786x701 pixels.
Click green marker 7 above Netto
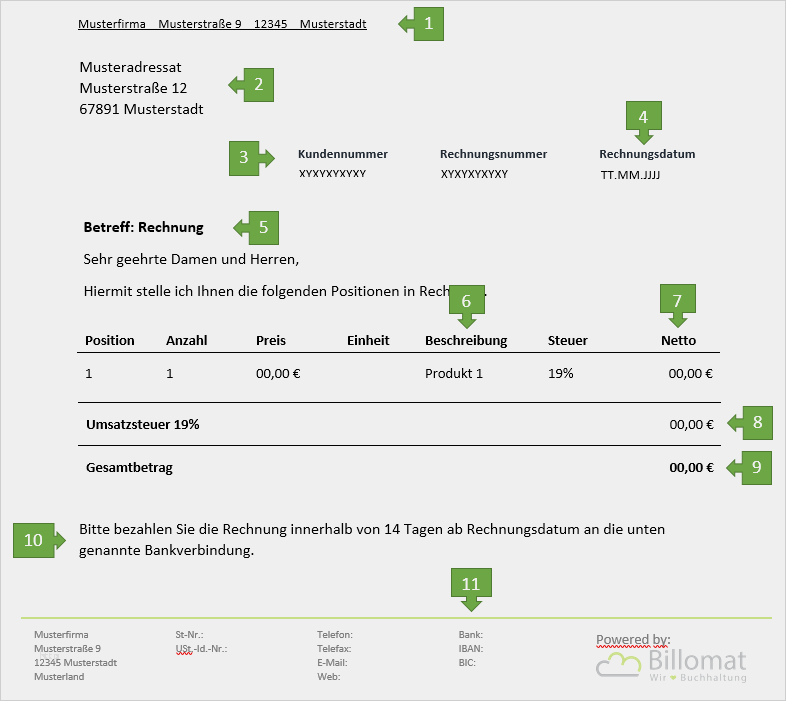click(678, 306)
